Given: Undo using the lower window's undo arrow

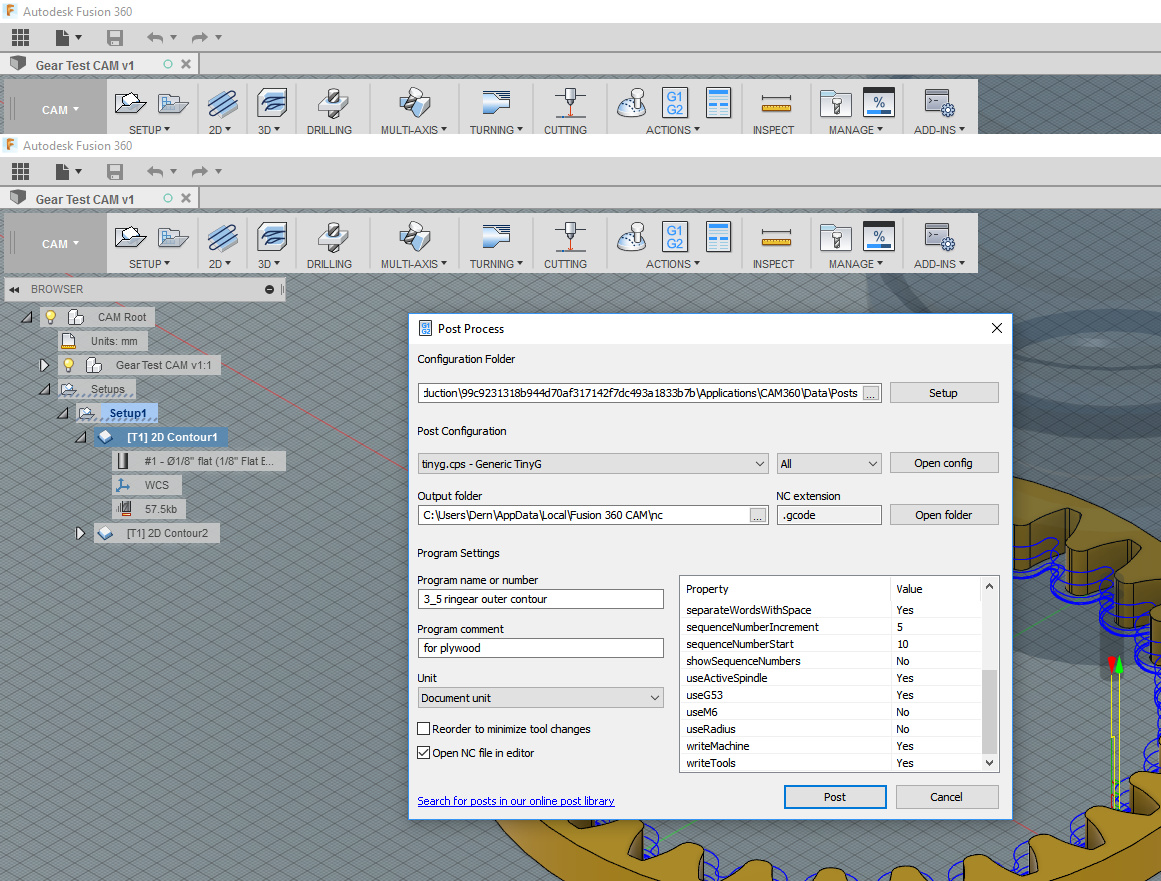Looking at the screenshot, I should click(x=155, y=172).
